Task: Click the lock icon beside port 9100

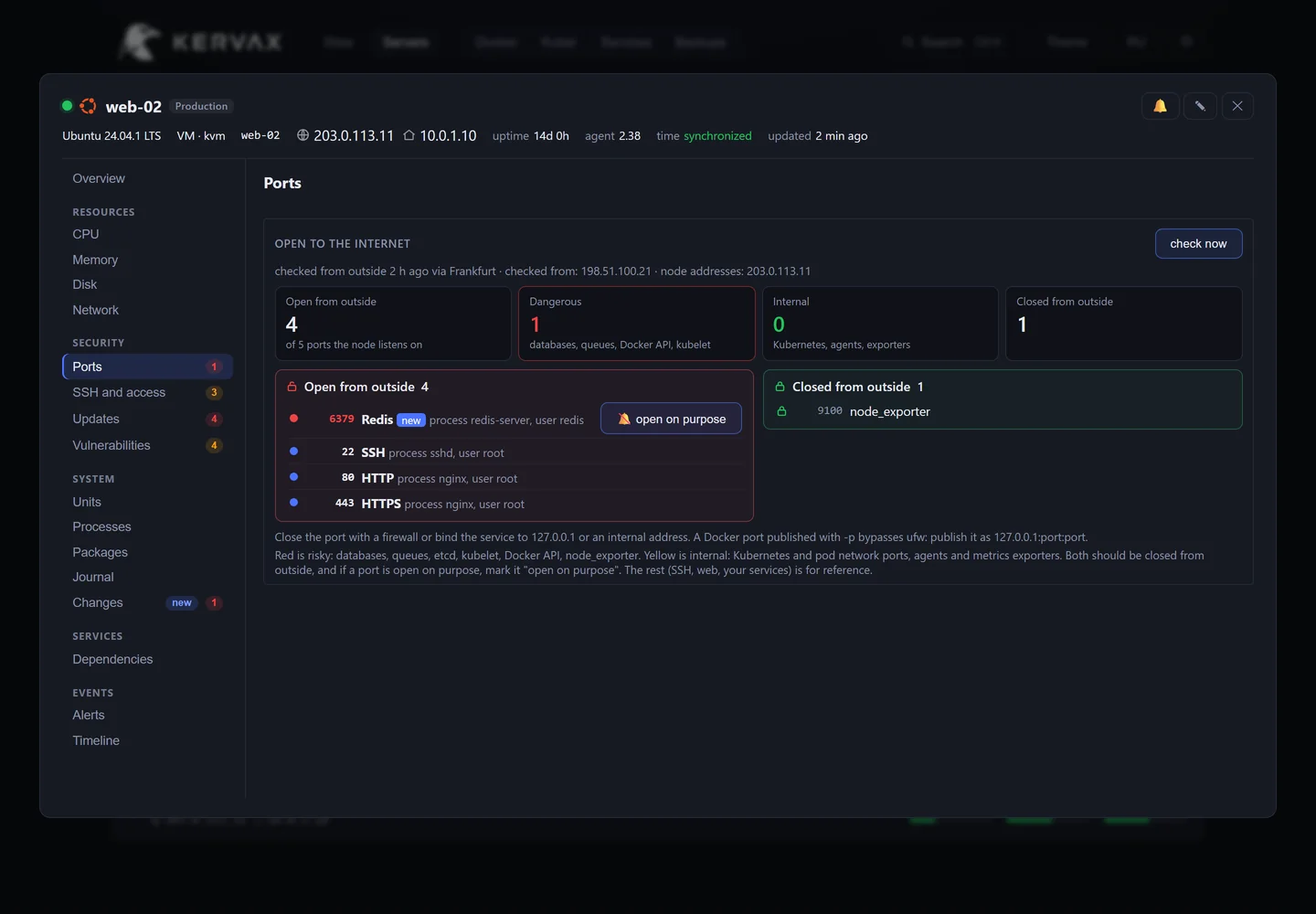Action: [x=782, y=411]
